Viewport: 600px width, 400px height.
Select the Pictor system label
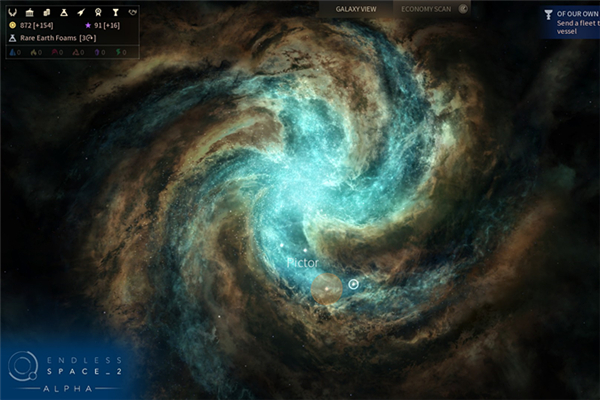coord(302,263)
